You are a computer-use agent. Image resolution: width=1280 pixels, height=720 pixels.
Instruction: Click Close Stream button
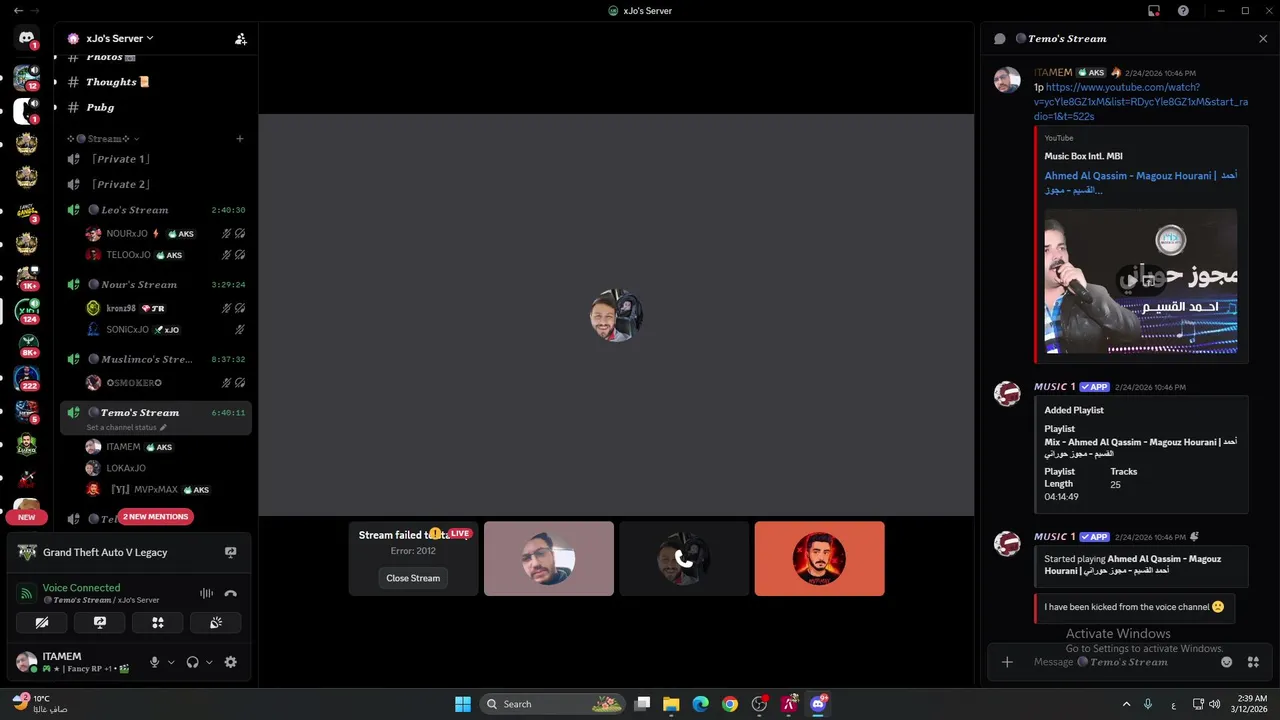pos(413,578)
